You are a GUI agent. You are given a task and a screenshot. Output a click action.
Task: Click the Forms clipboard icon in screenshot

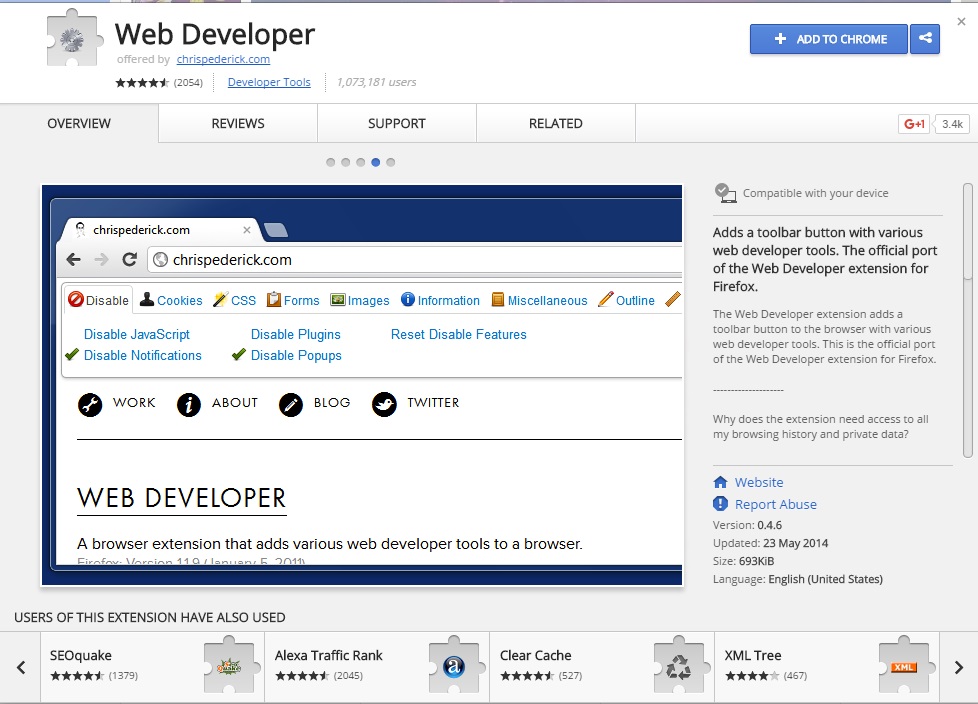click(x=274, y=299)
